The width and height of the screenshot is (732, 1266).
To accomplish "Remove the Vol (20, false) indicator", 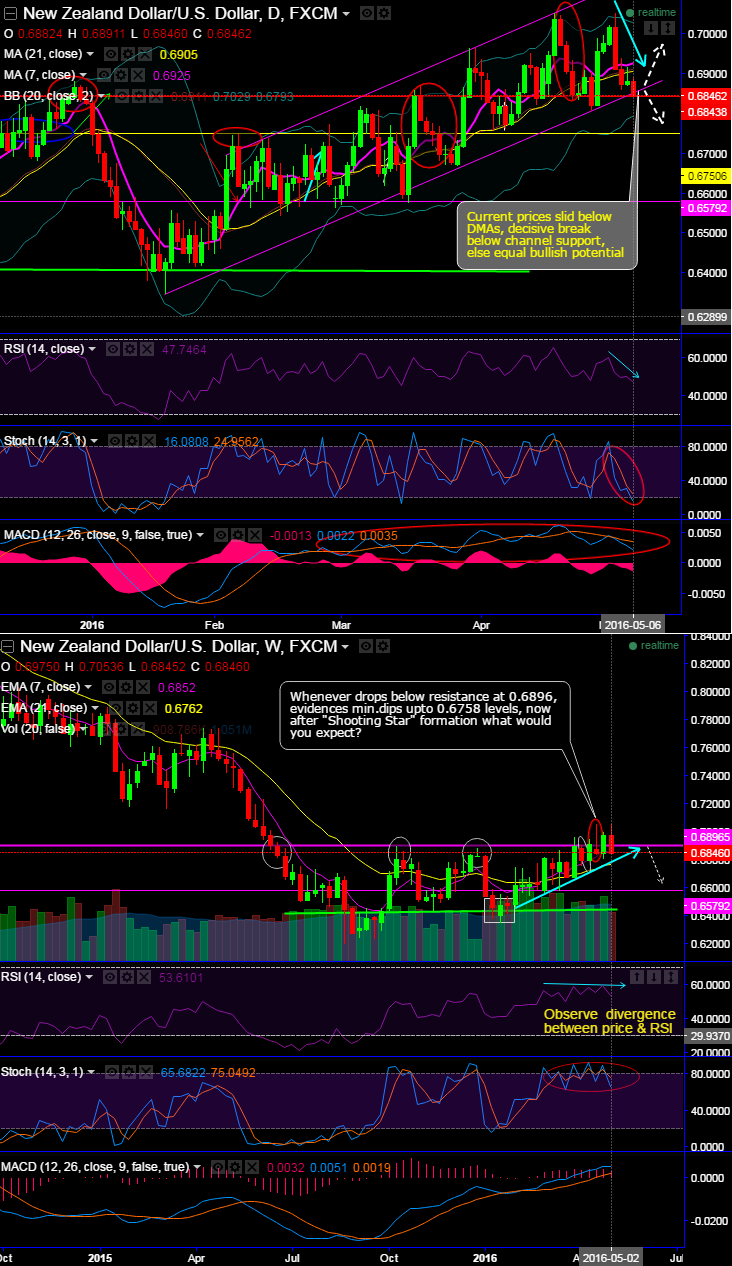I will click(138, 729).
